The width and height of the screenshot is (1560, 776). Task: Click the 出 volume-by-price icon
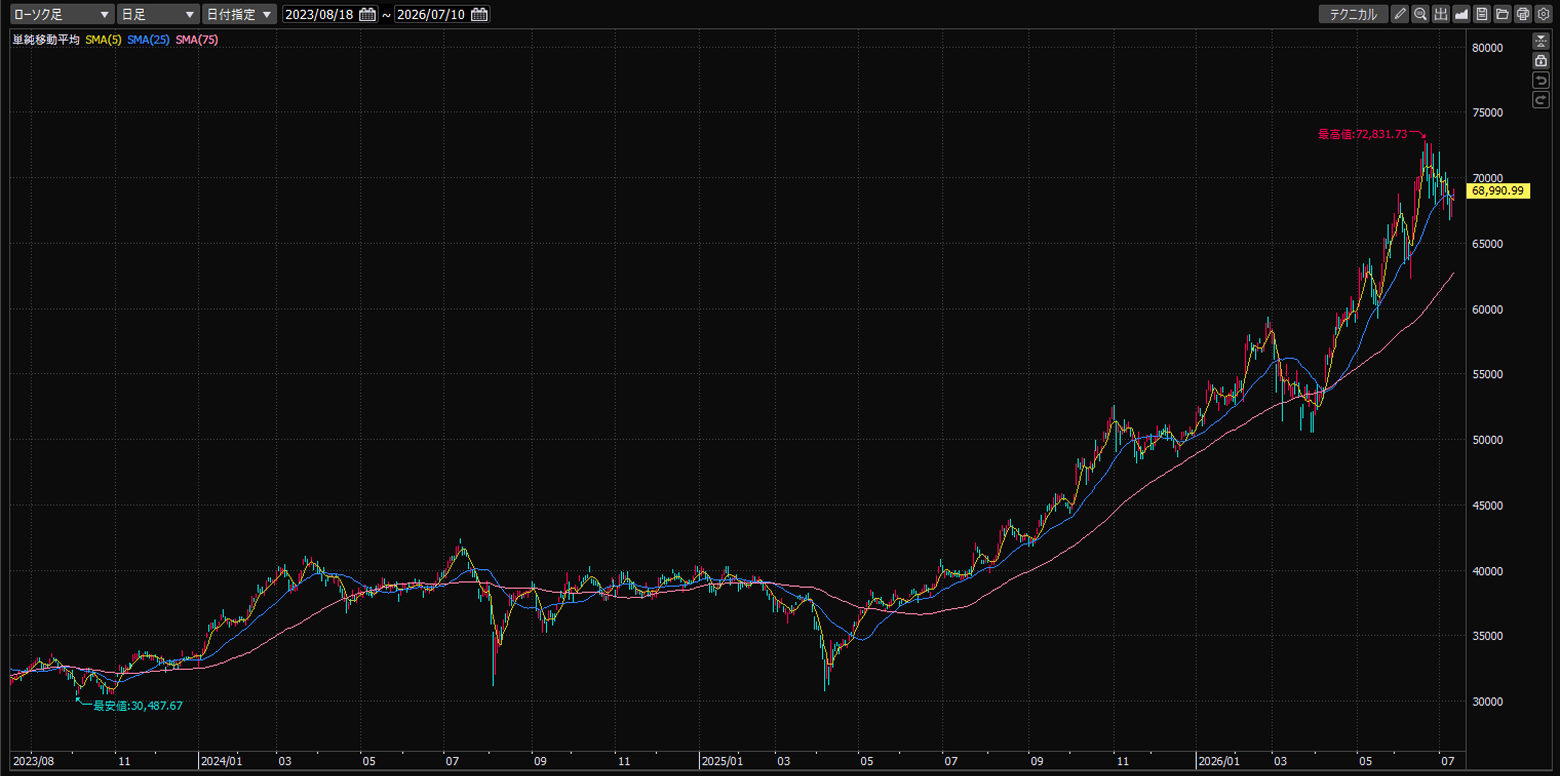pos(1441,14)
